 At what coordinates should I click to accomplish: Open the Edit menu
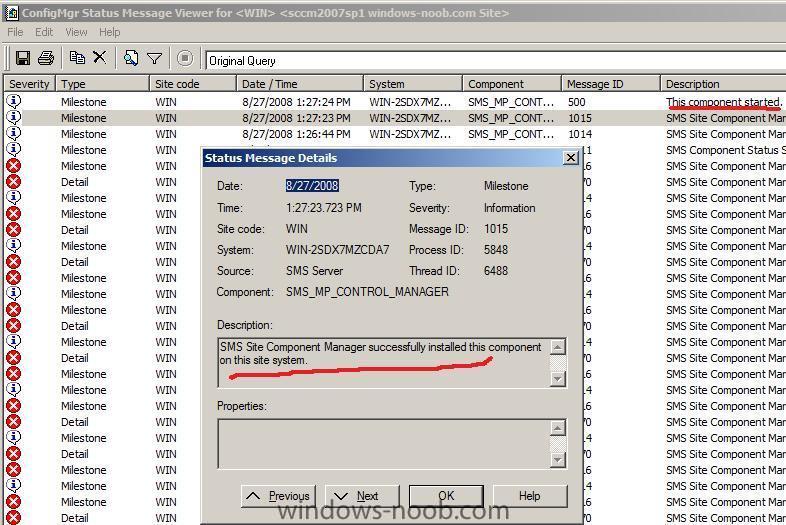click(x=44, y=32)
